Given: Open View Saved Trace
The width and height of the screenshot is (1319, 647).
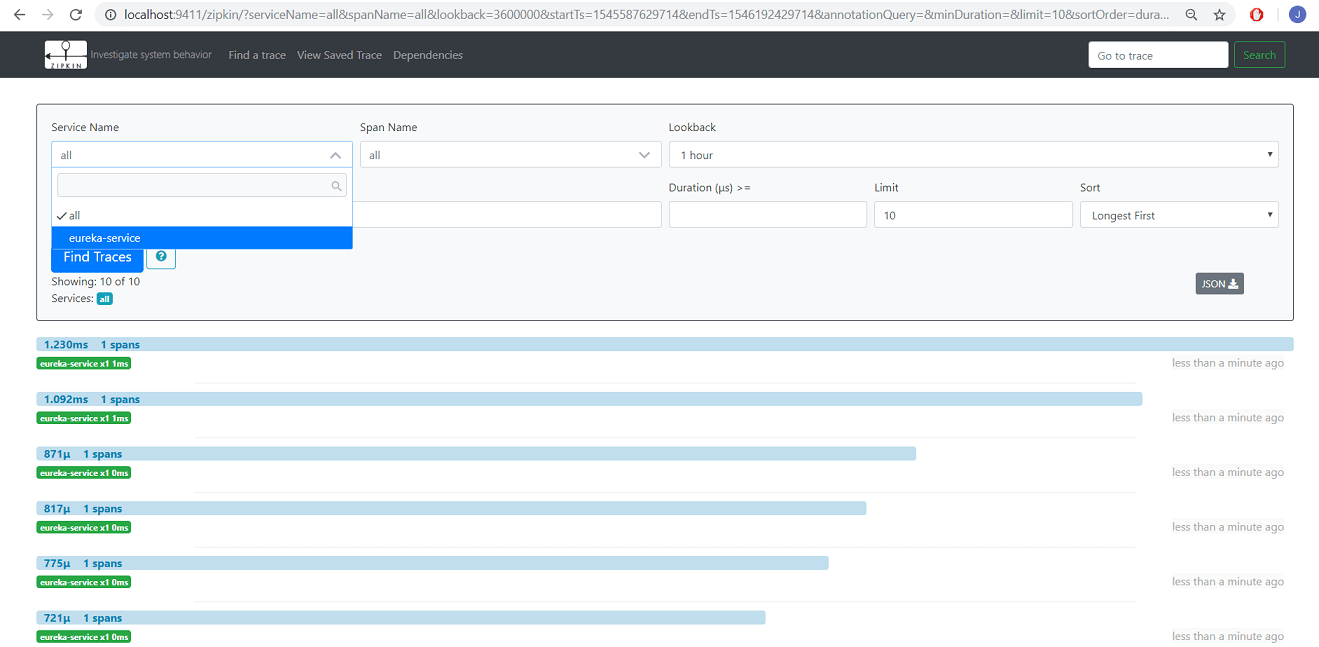Looking at the screenshot, I should click(x=339, y=55).
